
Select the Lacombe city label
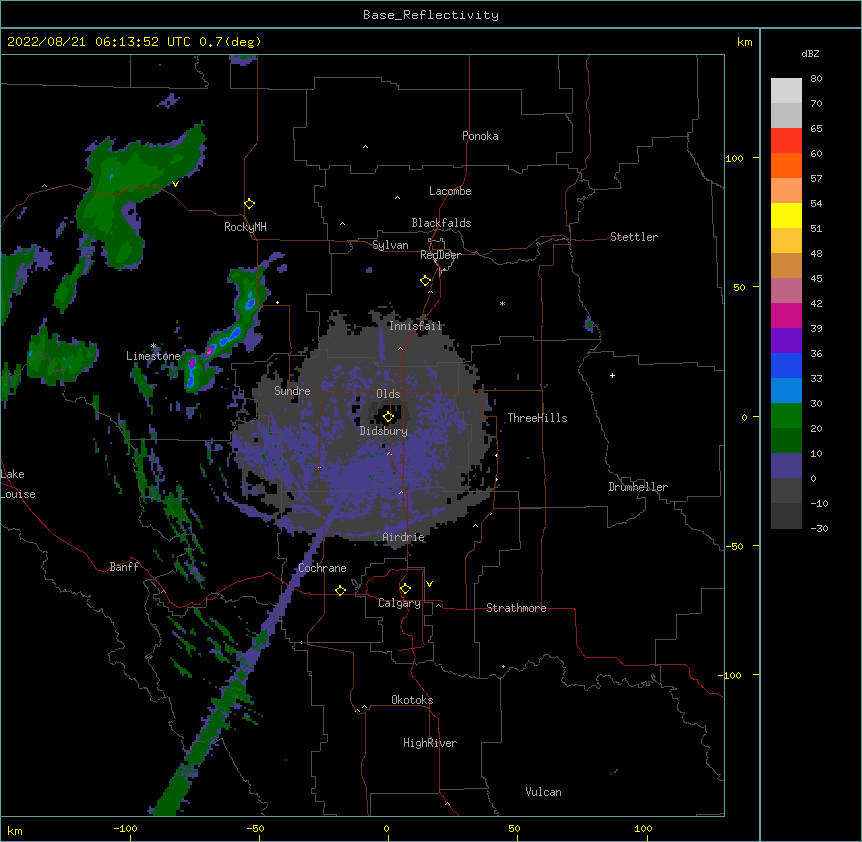click(450, 191)
